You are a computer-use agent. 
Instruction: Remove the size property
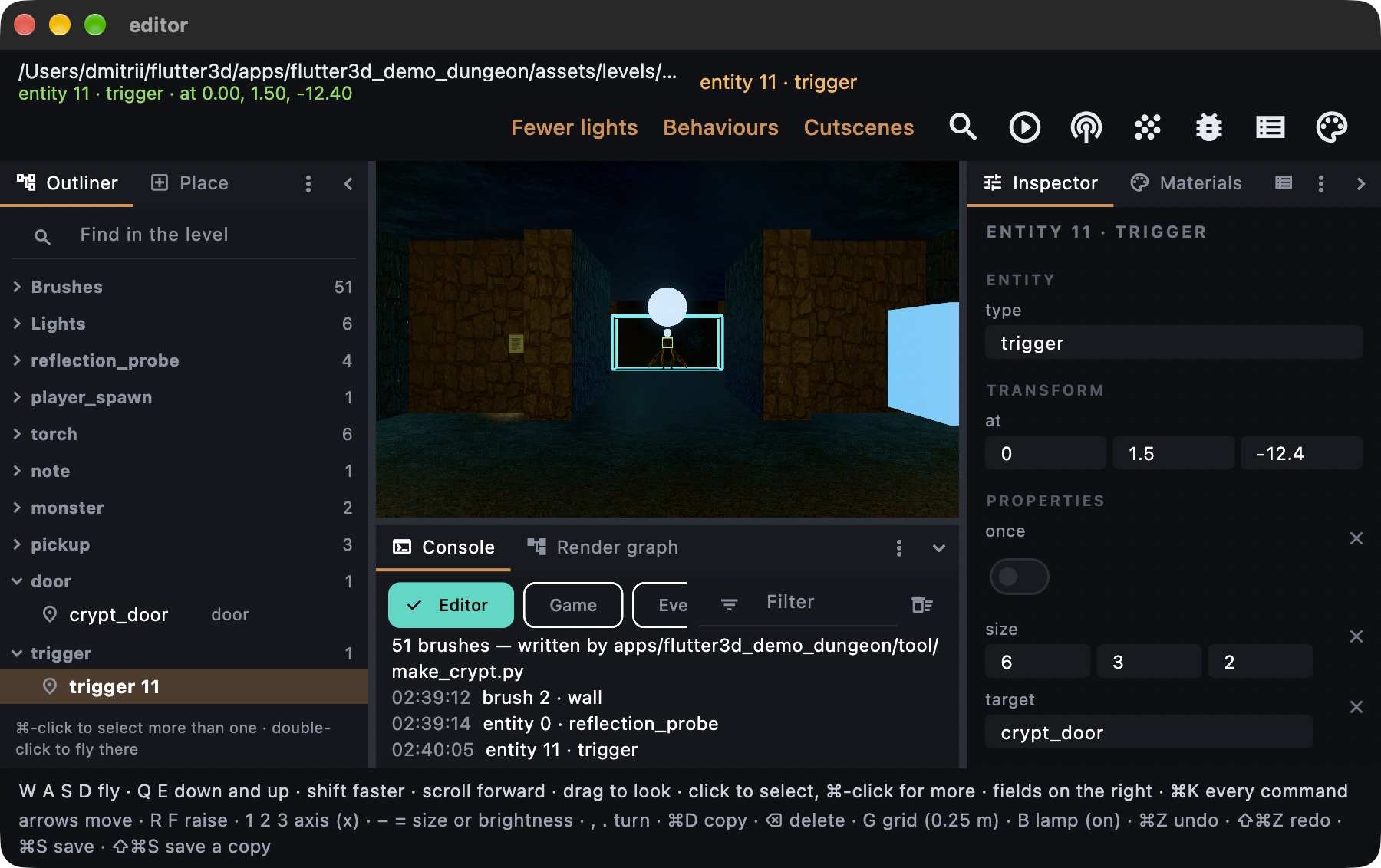(1356, 636)
